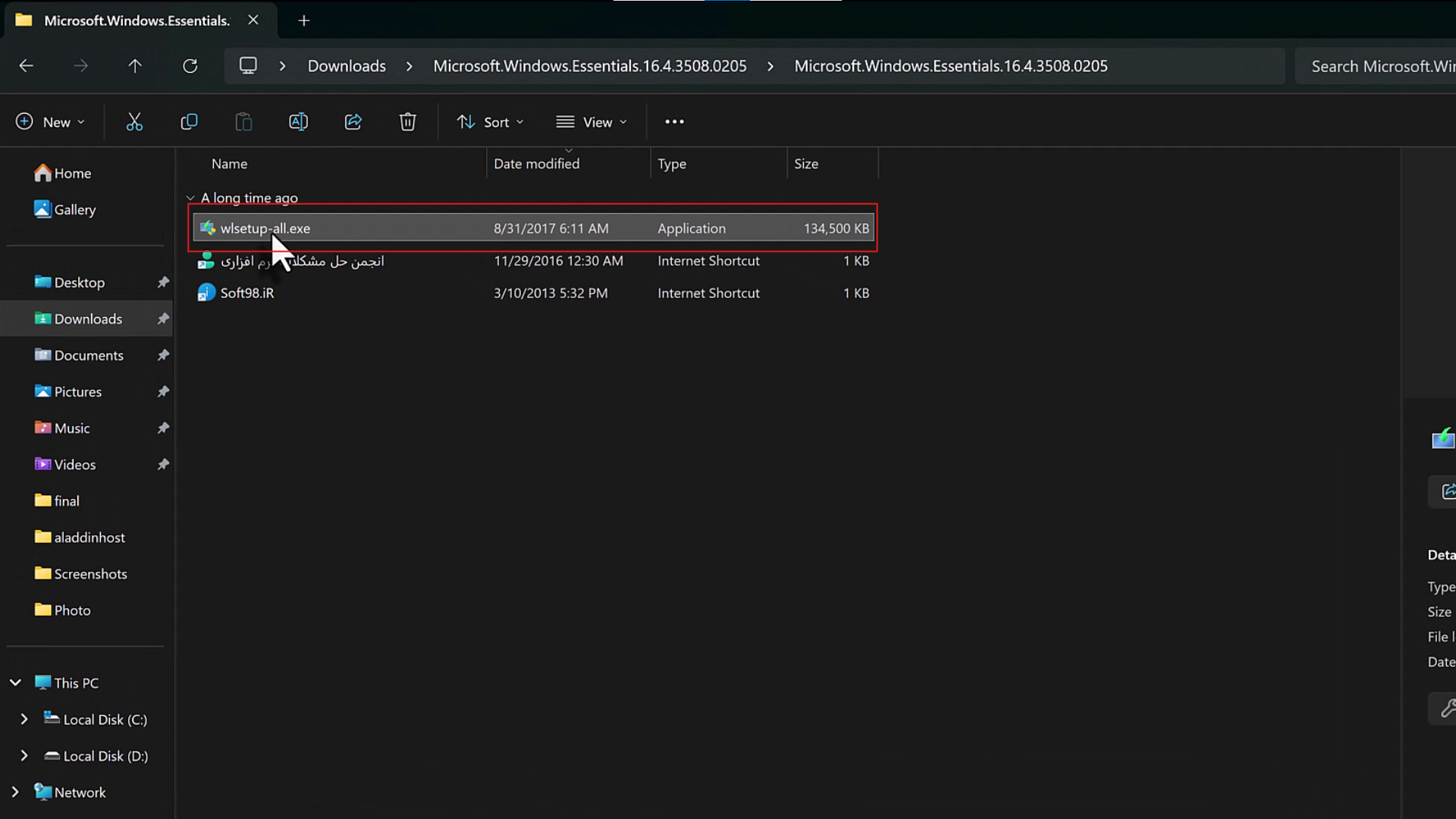
Task: Click the pin icon beside Music
Action: (x=163, y=428)
